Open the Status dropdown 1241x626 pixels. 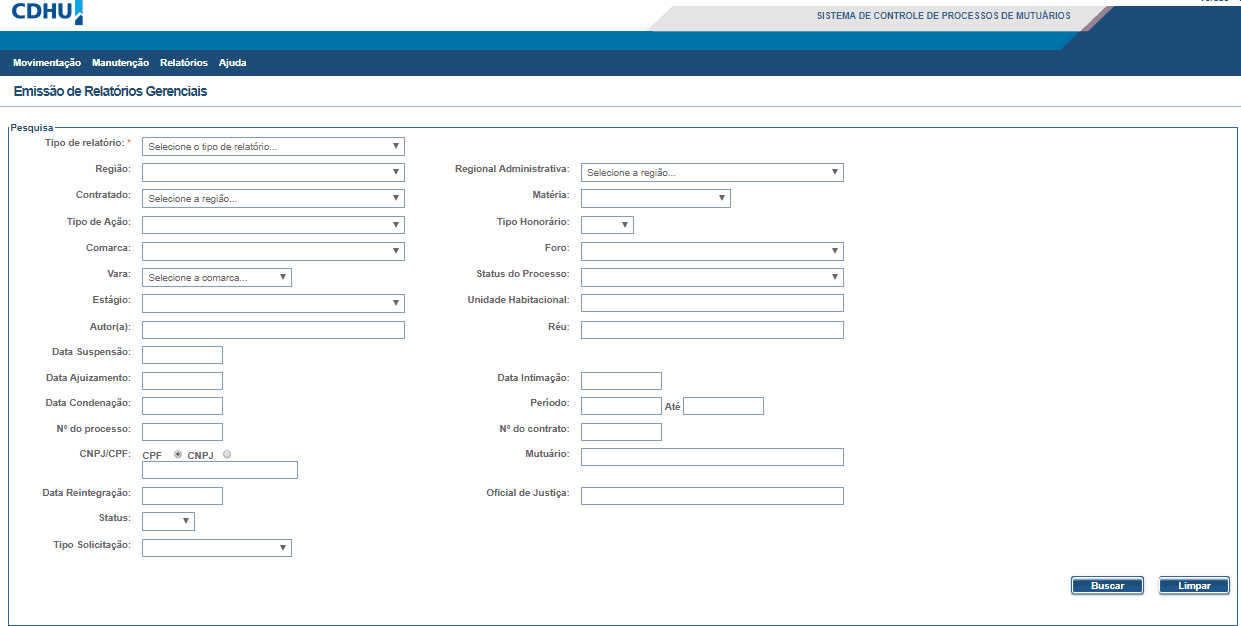click(x=168, y=521)
